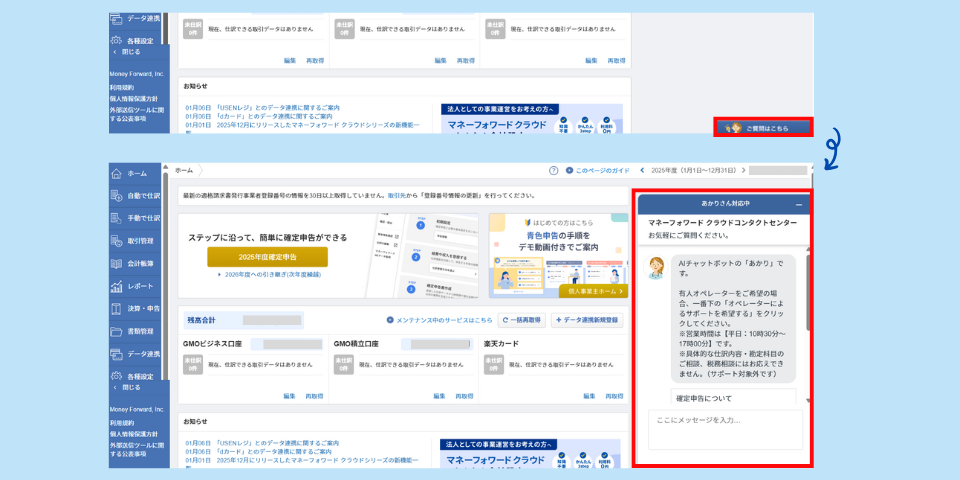
Task: Open レポート in the sidebar
Action: coord(135,286)
